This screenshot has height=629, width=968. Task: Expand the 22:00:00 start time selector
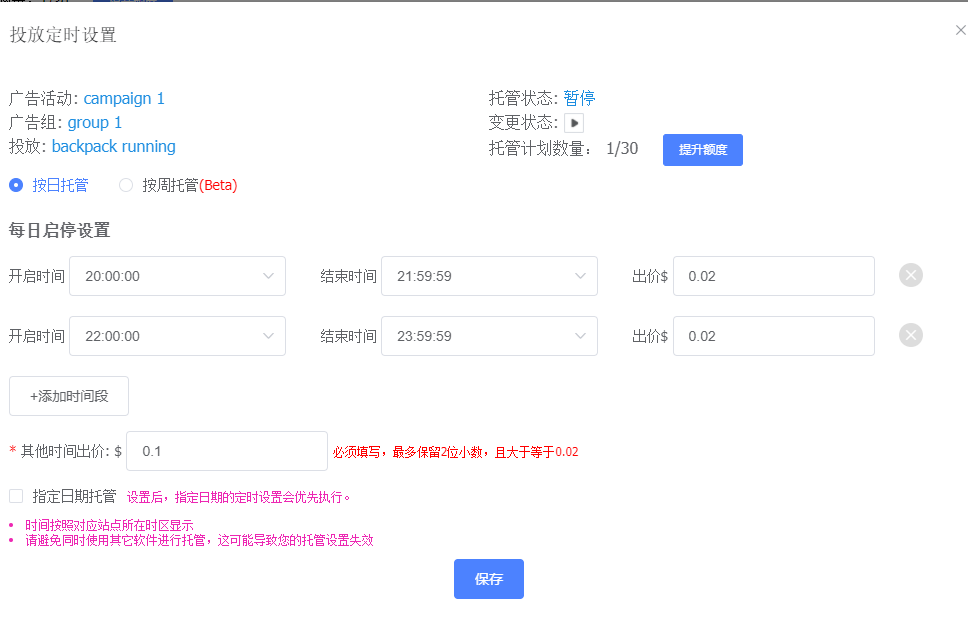click(177, 335)
